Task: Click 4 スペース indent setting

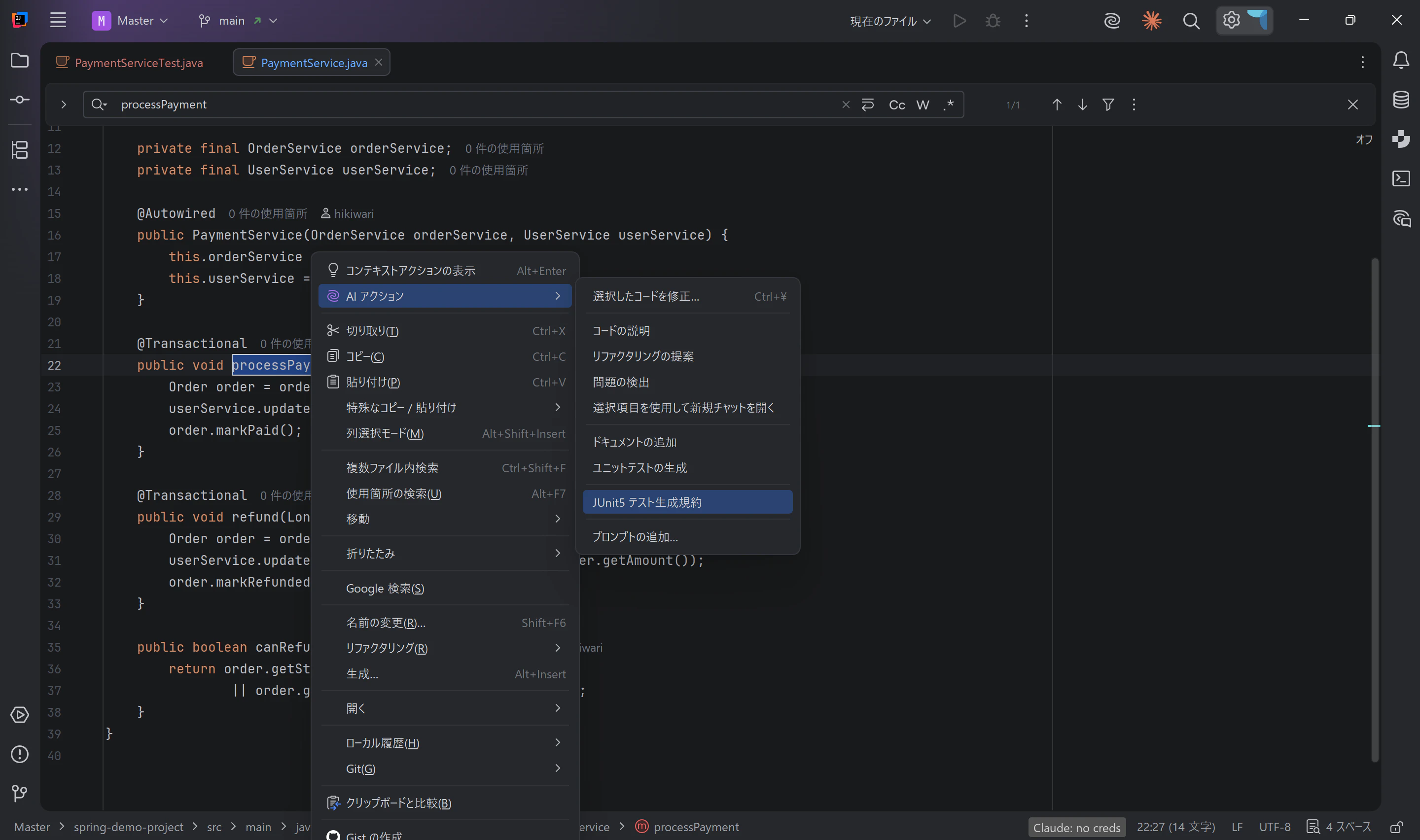Action: [x=1339, y=827]
